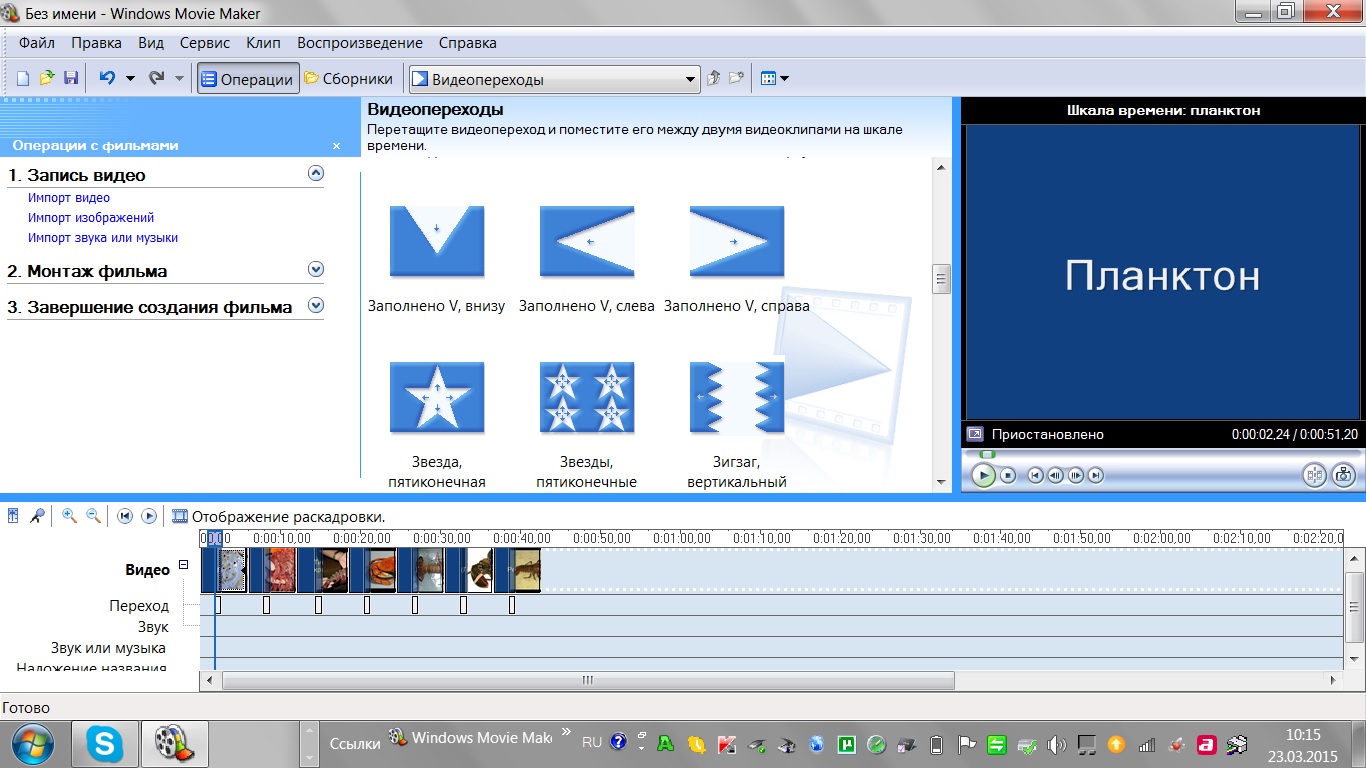Take a picture from the preview

tap(1343, 476)
